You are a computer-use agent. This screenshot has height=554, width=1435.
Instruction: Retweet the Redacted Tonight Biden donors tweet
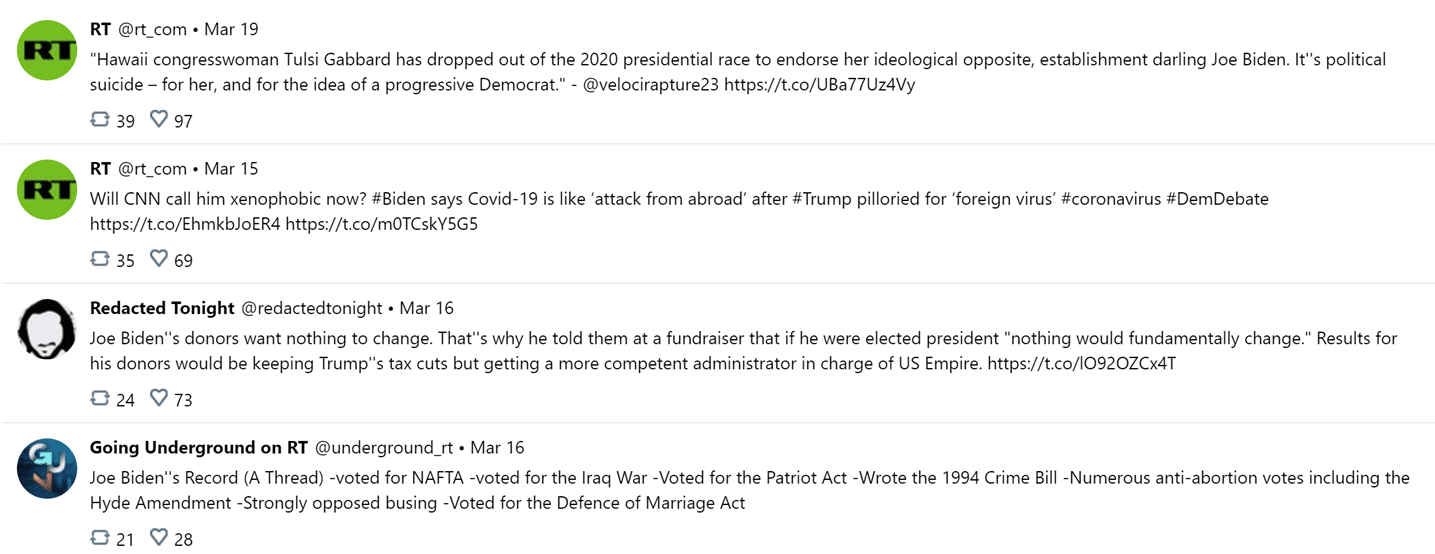coord(99,399)
